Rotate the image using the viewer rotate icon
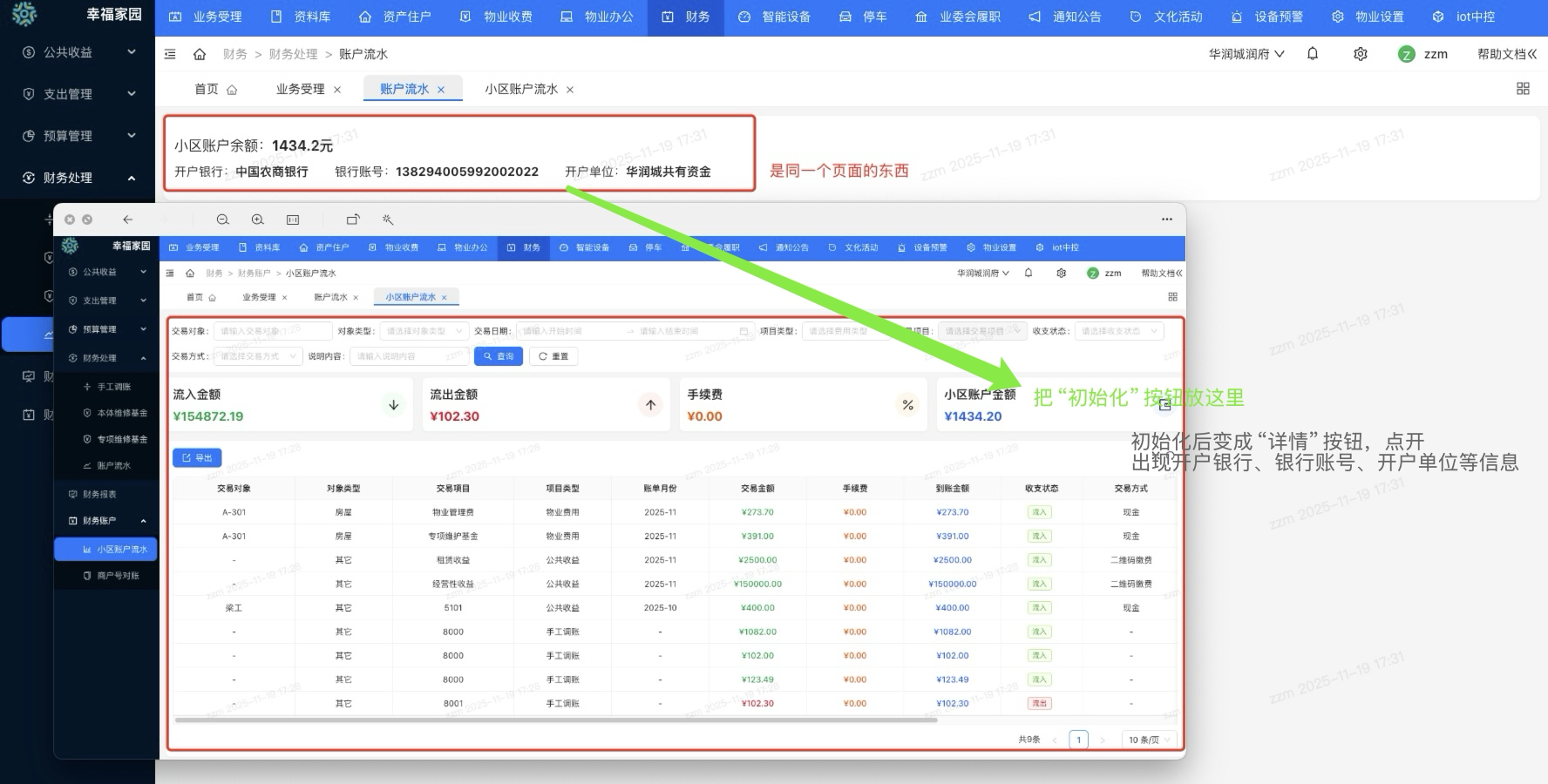 [353, 220]
